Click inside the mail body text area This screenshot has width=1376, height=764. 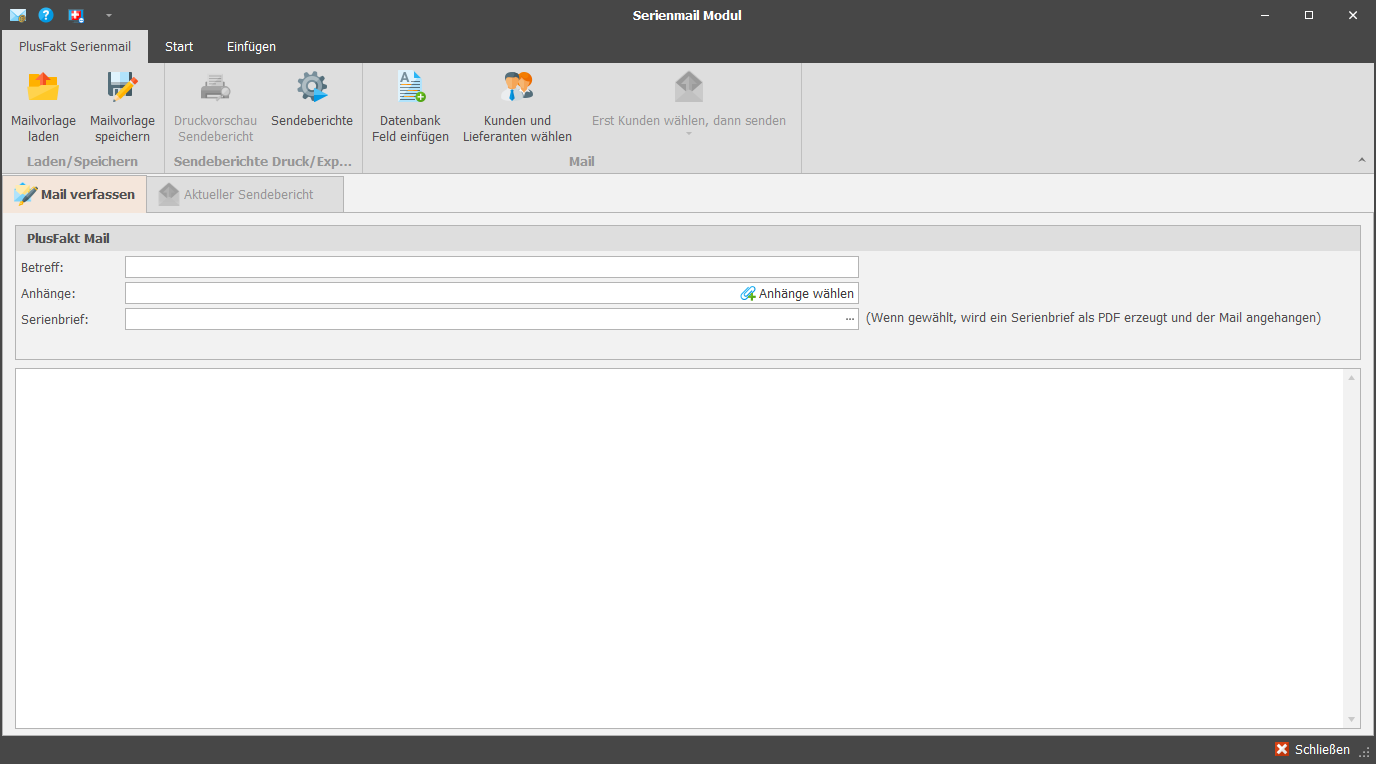coord(680,548)
